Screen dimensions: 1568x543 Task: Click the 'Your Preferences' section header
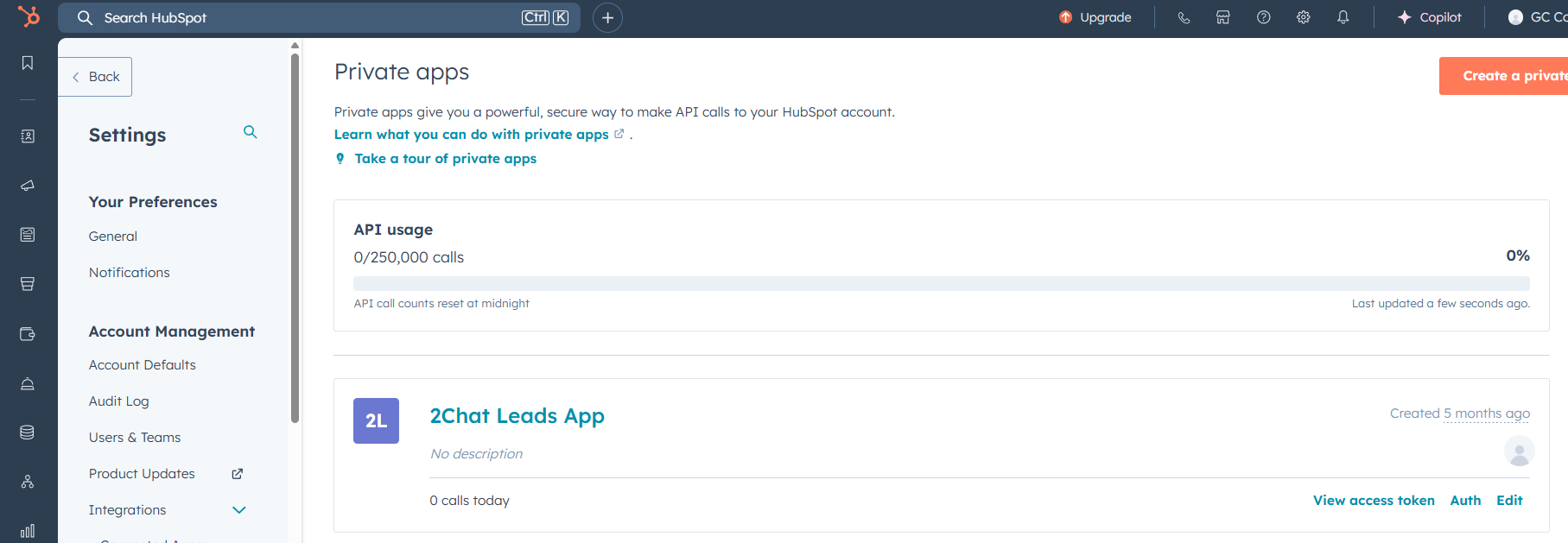[x=153, y=202]
